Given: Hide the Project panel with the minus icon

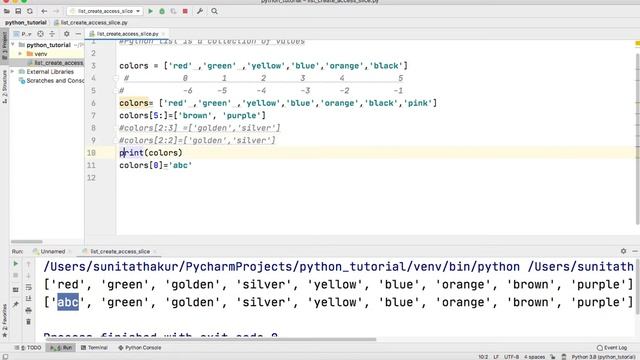Looking at the screenshot, I should (x=78, y=34).
